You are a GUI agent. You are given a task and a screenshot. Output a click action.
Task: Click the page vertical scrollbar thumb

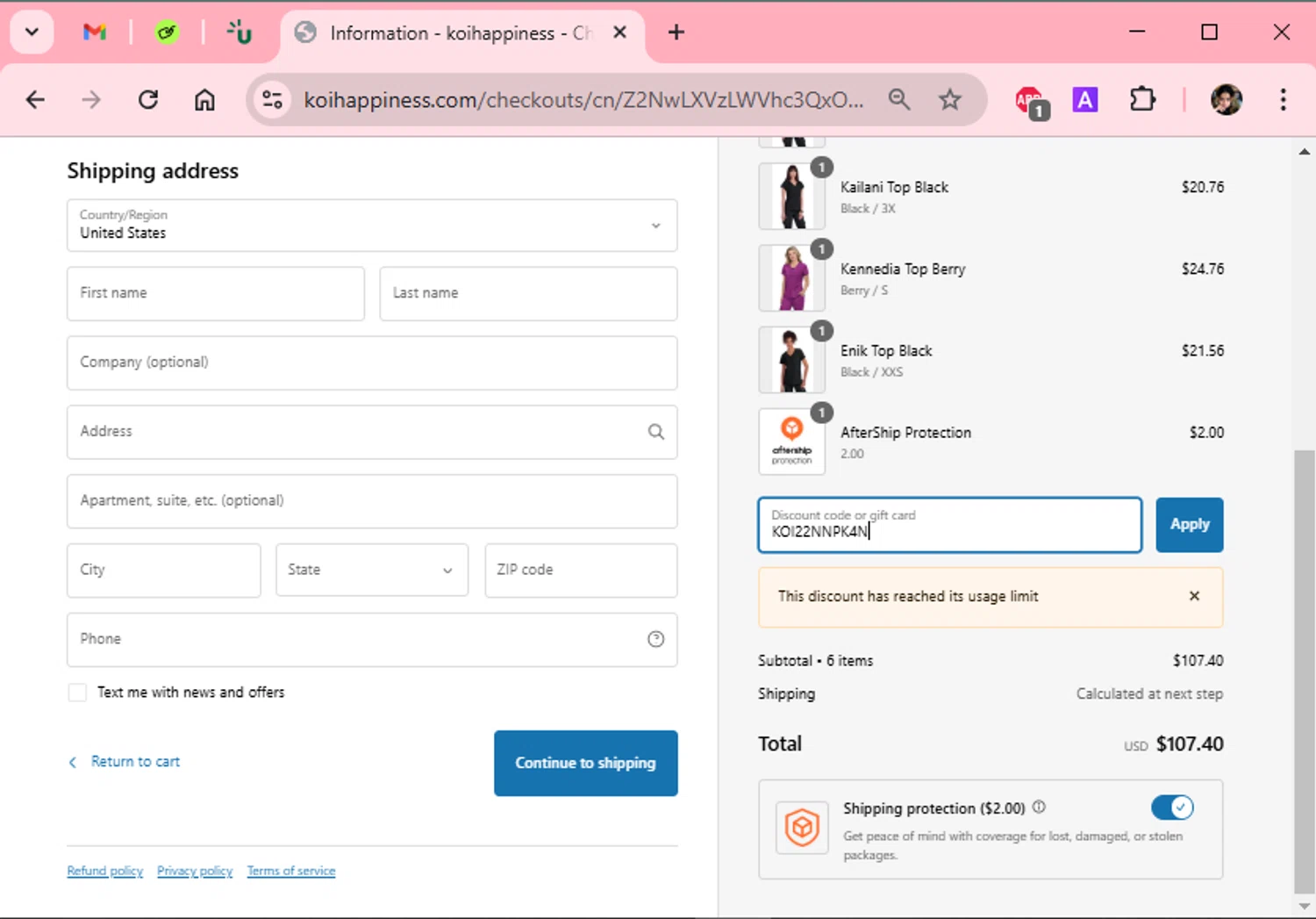pos(1304,672)
